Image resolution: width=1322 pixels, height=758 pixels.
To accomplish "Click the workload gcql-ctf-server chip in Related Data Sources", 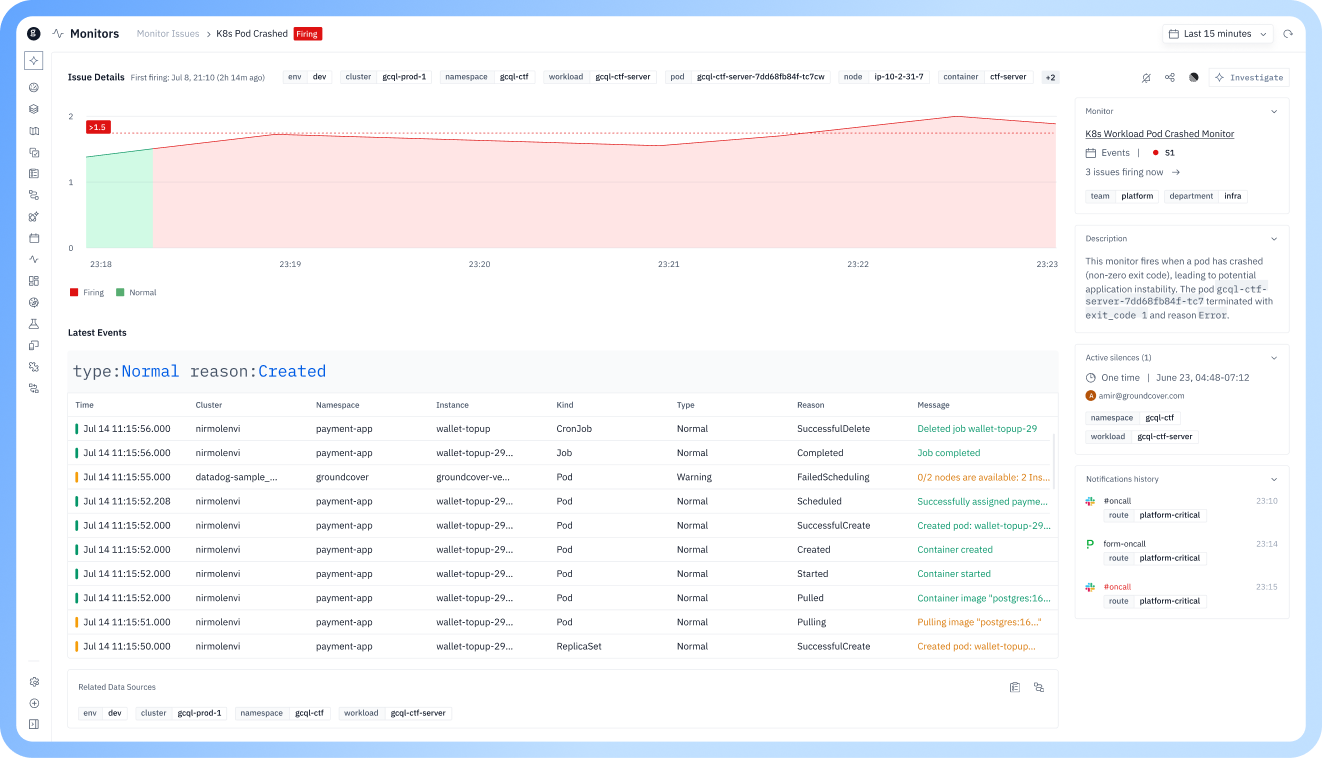I will [395, 713].
